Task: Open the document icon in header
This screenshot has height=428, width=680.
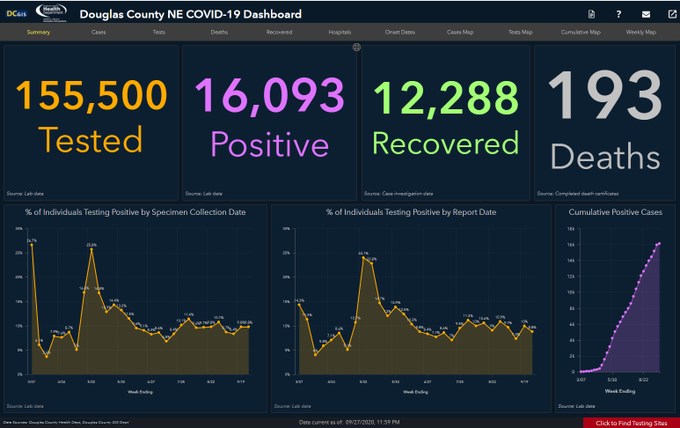Action: 591,14
